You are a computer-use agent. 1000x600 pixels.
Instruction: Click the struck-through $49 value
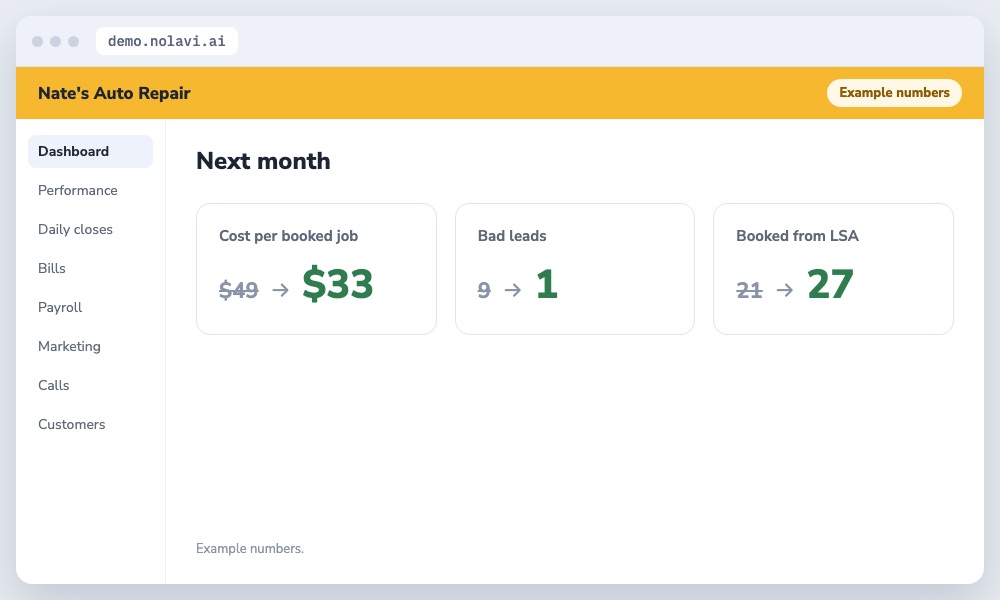(x=239, y=290)
